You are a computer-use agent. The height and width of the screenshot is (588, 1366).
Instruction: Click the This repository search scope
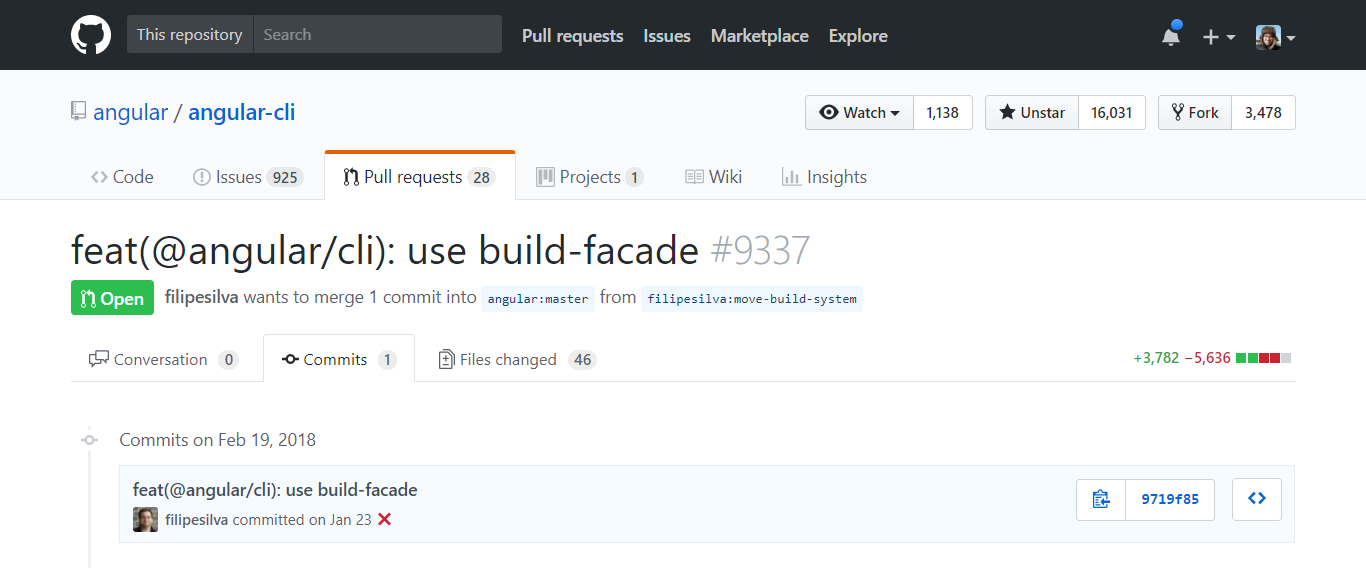point(190,34)
